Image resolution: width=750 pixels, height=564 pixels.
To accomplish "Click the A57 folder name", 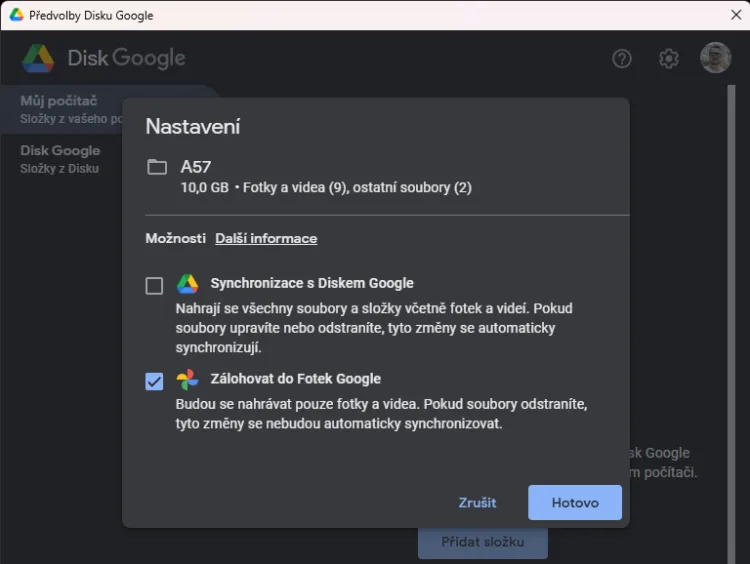I will coord(196,167).
